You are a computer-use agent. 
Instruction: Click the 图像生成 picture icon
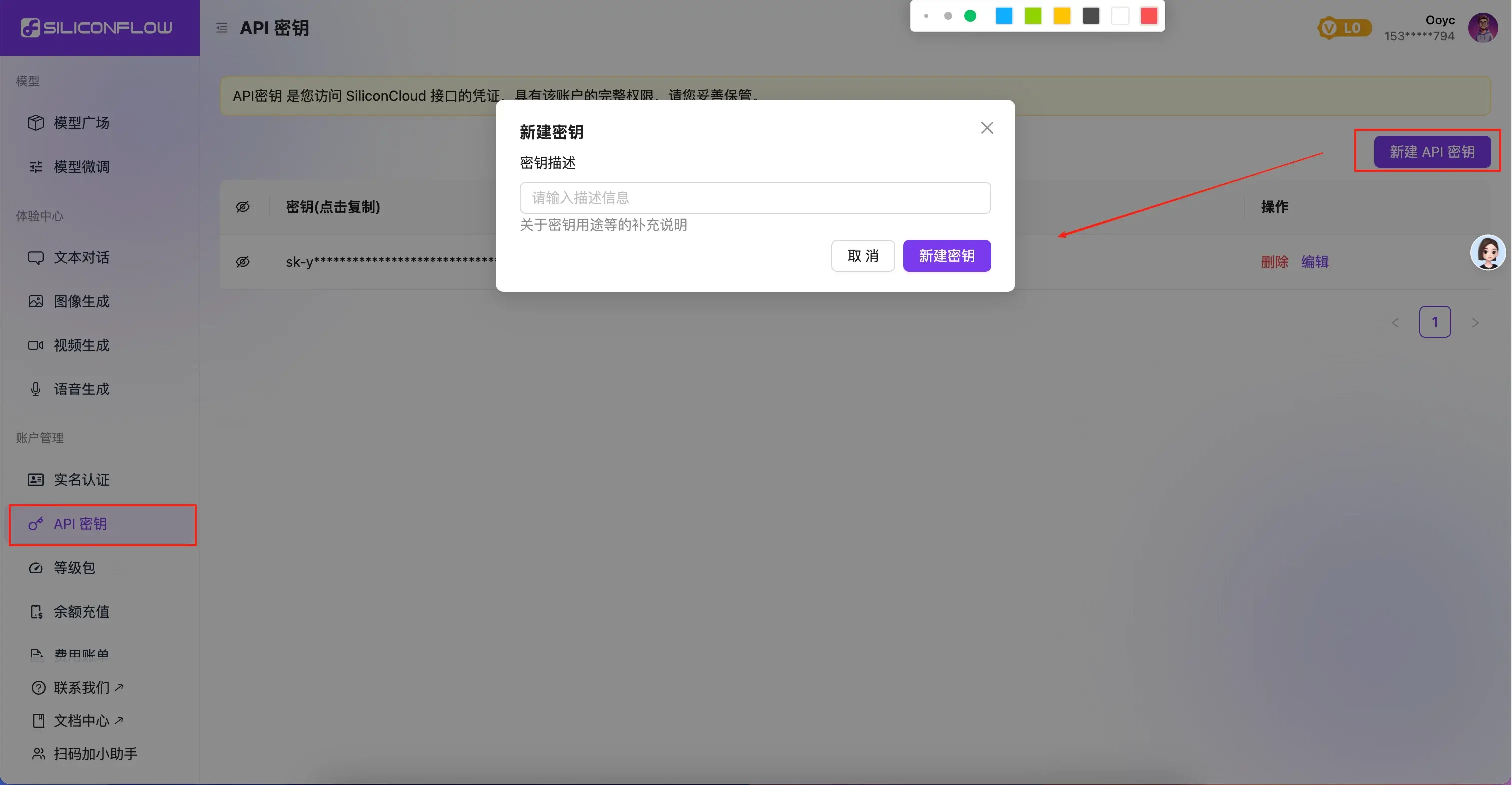pos(36,301)
